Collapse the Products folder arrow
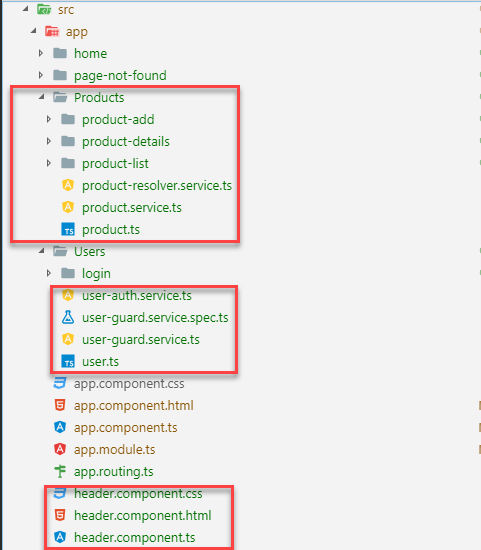Viewport: 481px width, 550px height. (x=41, y=97)
